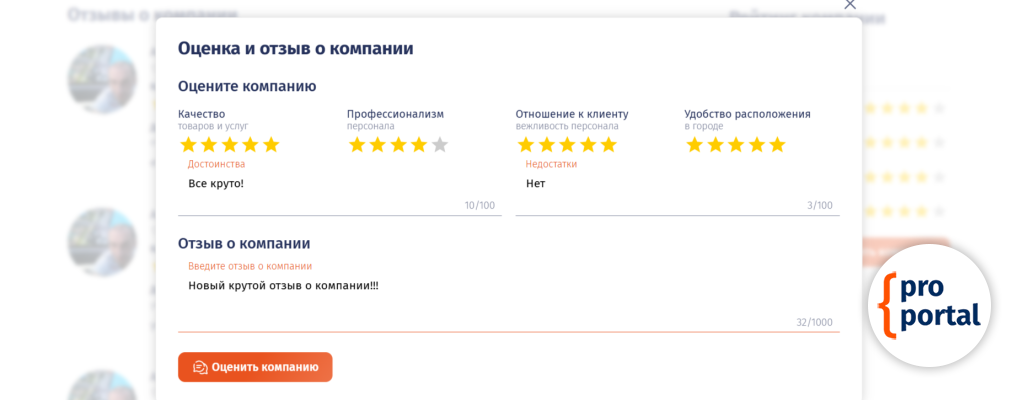Set Качество rating to first star
The height and width of the screenshot is (400, 1024).
click(188, 145)
